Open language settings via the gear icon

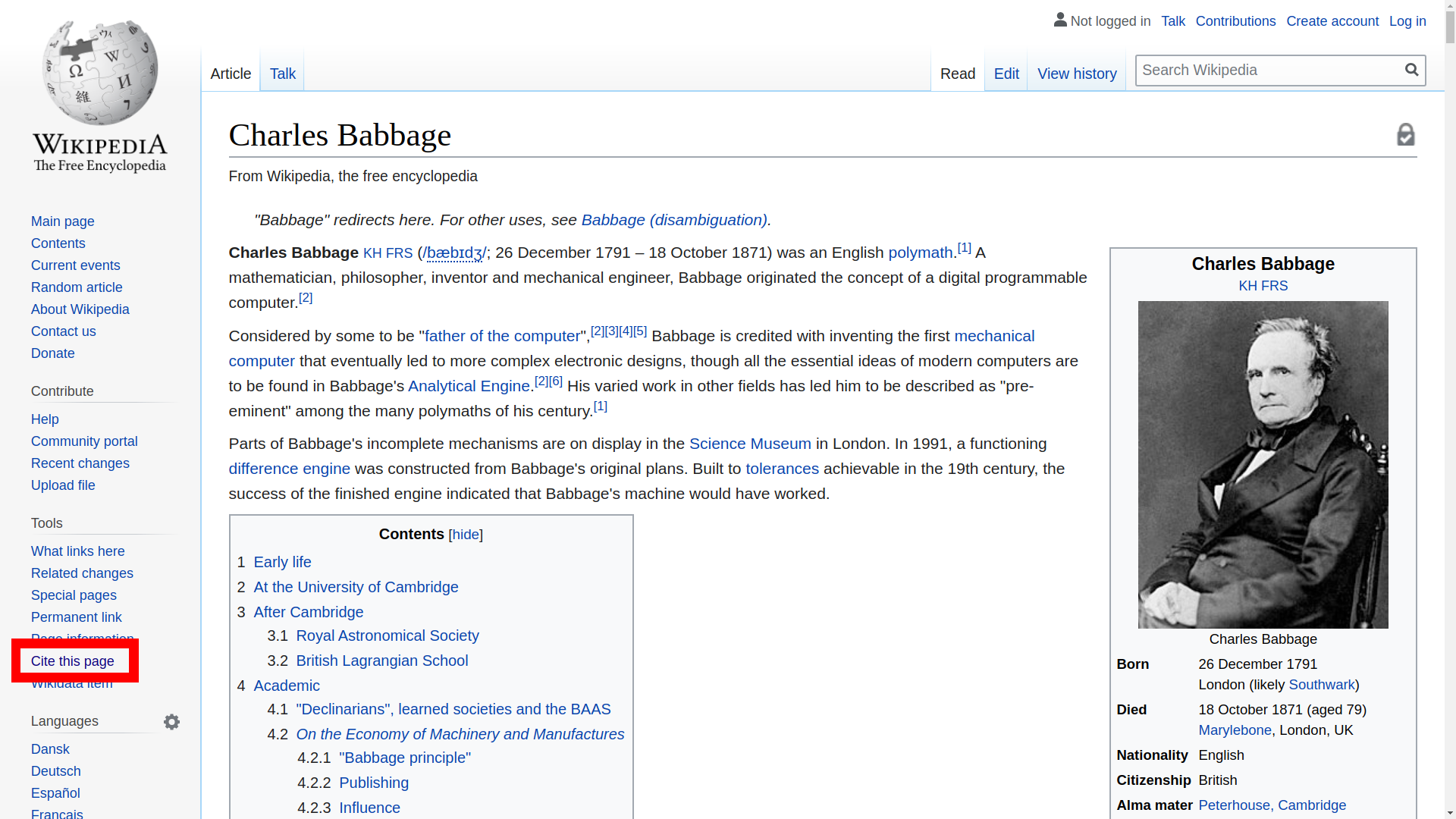171,721
